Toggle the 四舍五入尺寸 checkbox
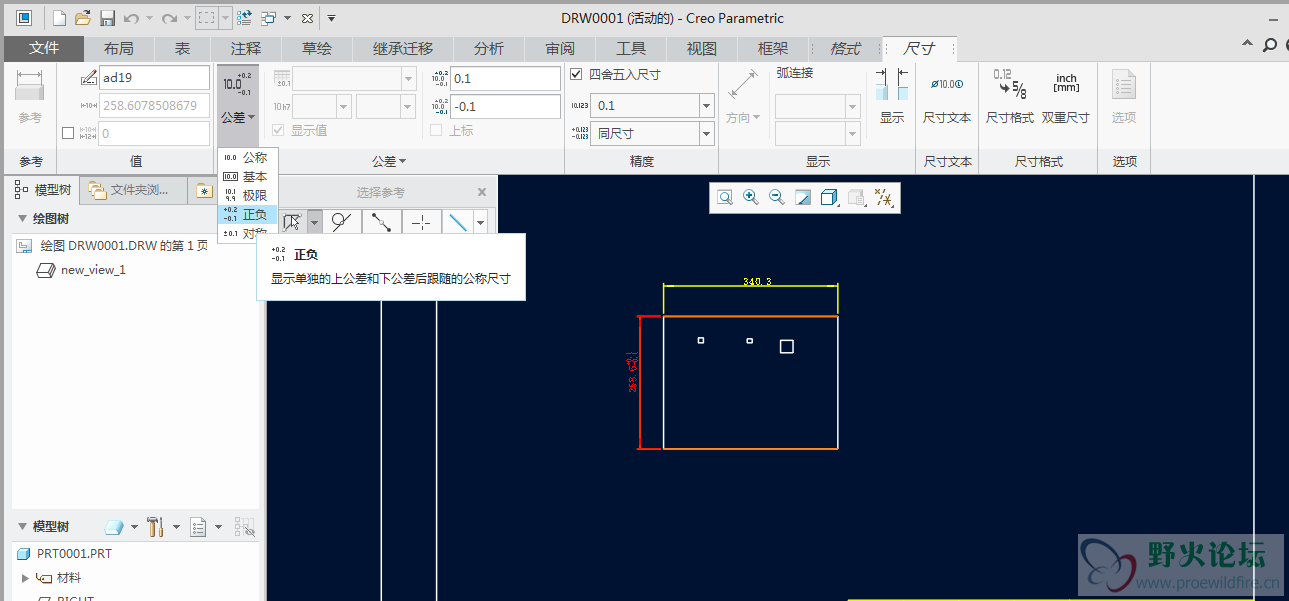The height and width of the screenshot is (601, 1289). [x=576, y=74]
